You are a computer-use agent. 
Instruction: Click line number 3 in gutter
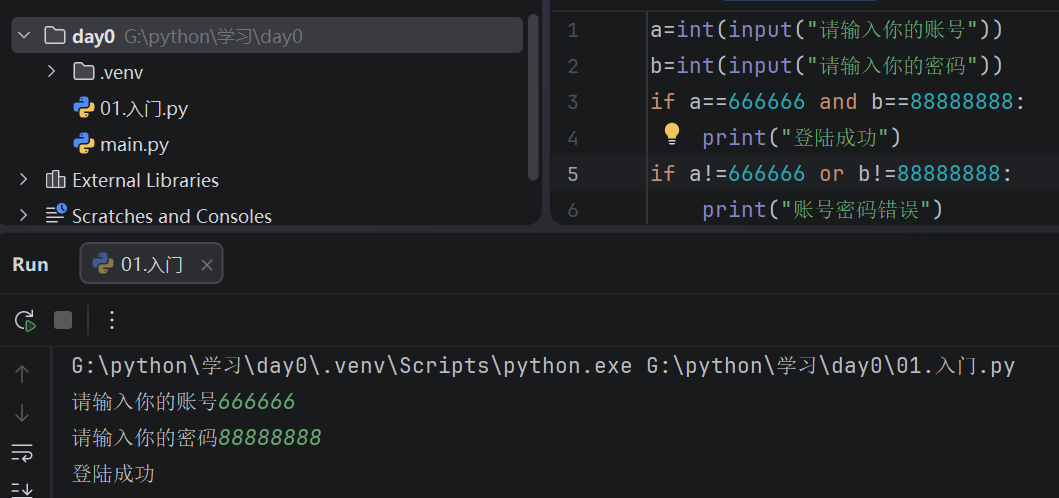tap(573, 103)
